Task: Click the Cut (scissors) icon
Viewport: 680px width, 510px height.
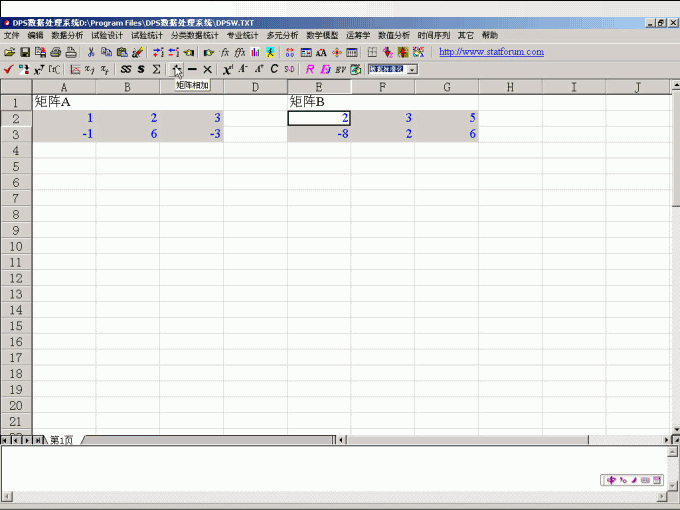Action: [91, 52]
